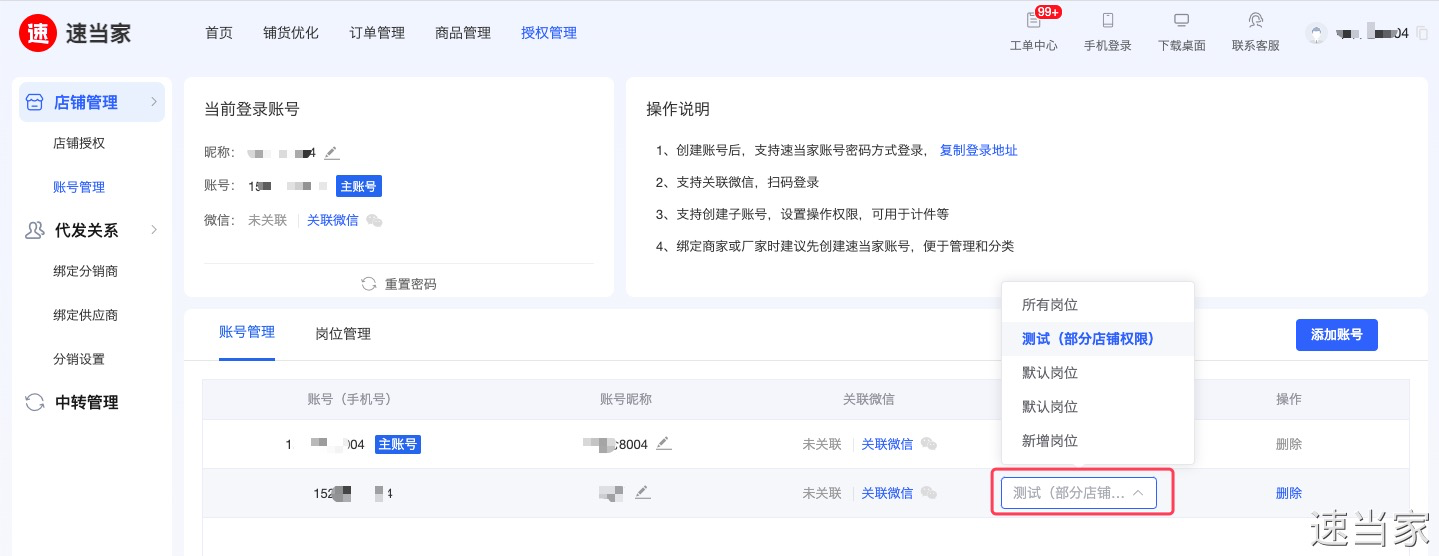Screen dimensions: 1439x556
Task: Click the 复制登录地址 link
Action: 978,151
